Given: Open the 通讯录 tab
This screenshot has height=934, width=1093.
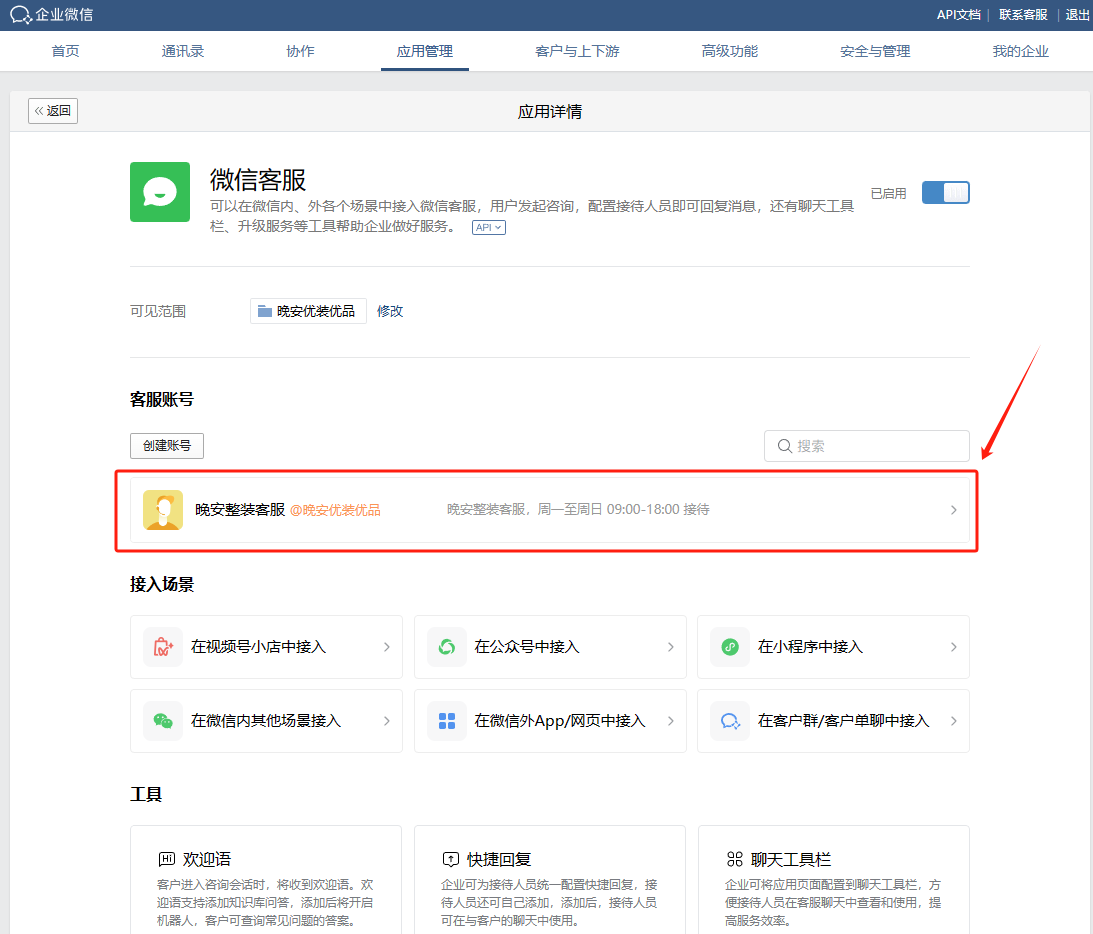Looking at the screenshot, I should (x=183, y=51).
